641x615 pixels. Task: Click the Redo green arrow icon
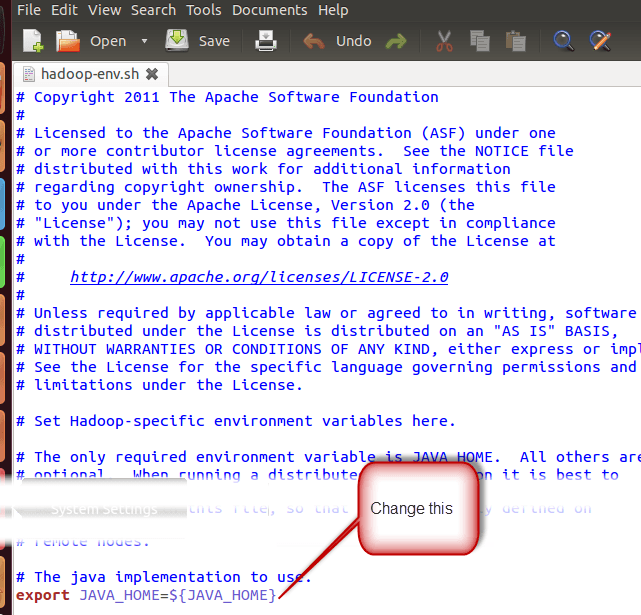click(x=396, y=41)
